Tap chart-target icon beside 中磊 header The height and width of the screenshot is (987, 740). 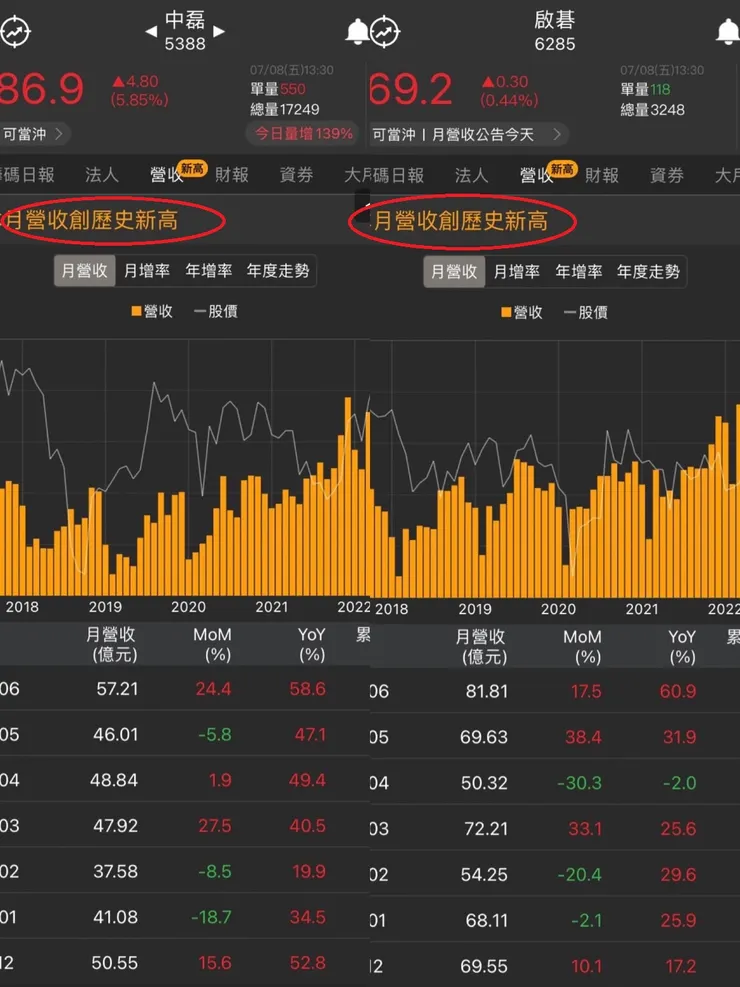click(x=14, y=31)
